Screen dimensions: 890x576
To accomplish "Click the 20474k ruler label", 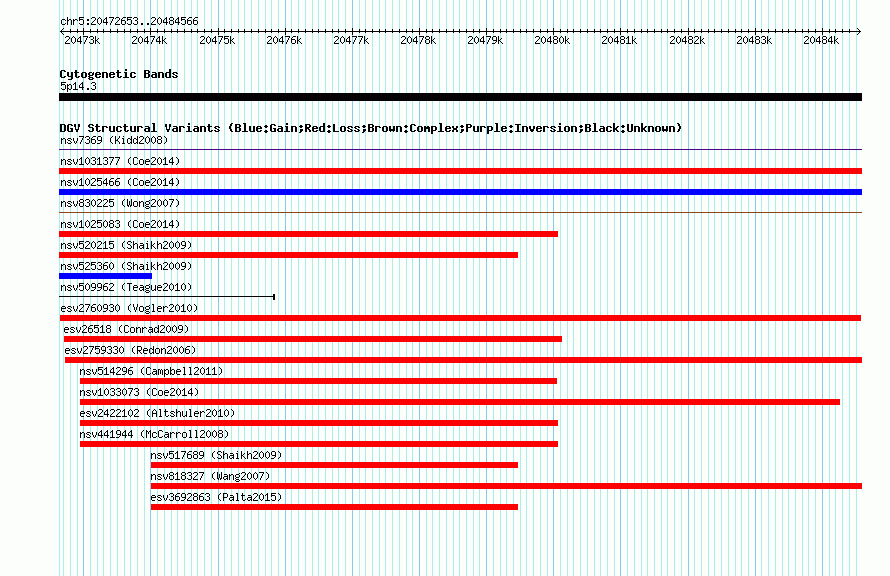I will [x=149, y=40].
